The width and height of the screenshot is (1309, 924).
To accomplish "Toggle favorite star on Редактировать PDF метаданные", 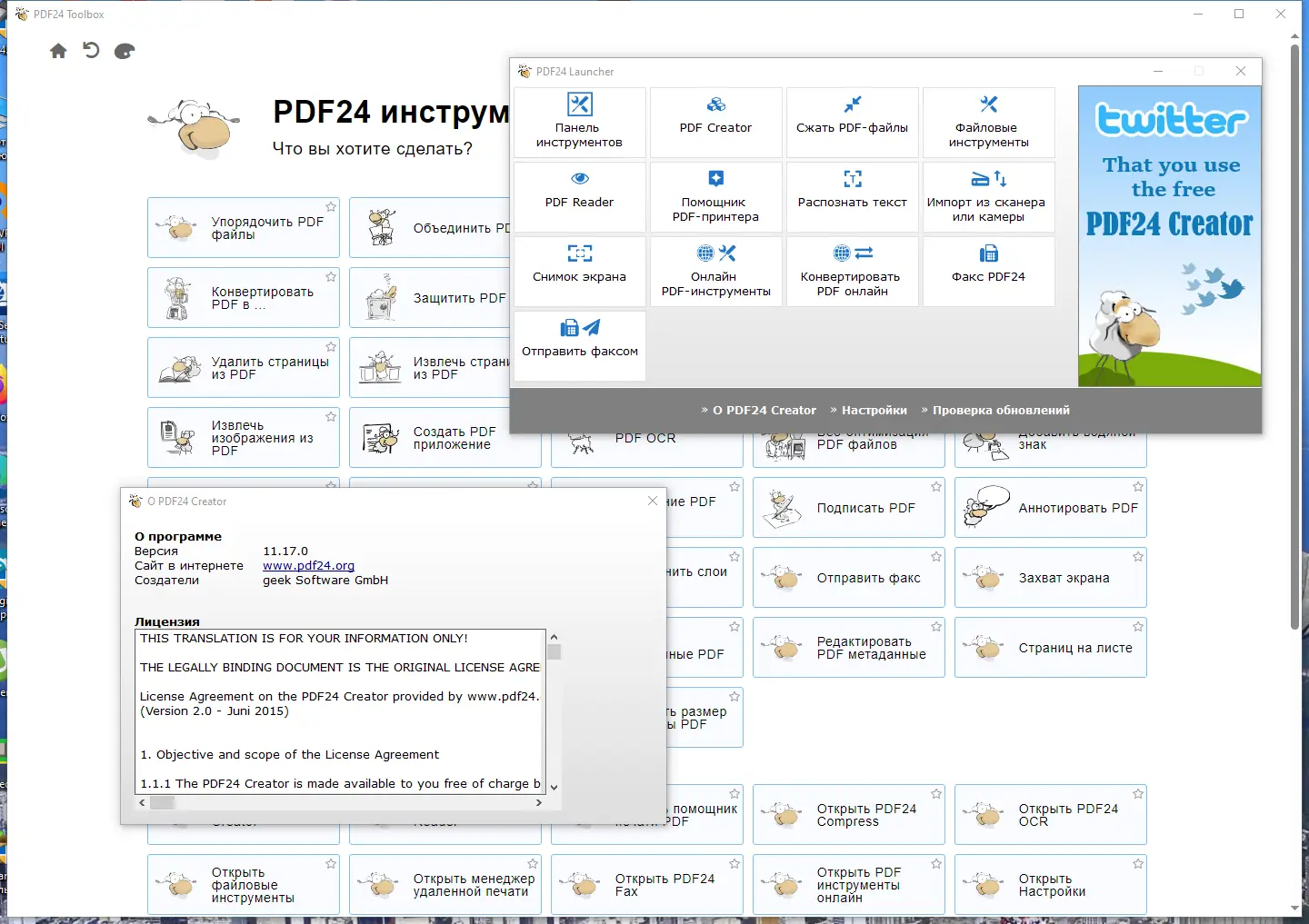I will (x=936, y=627).
